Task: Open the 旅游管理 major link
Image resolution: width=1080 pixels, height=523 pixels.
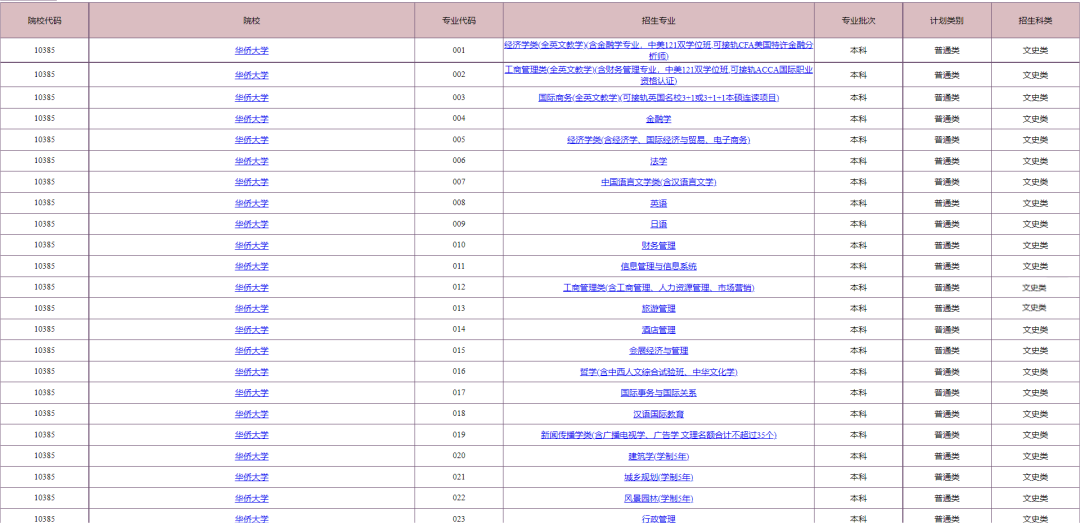Action: (x=658, y=309)
